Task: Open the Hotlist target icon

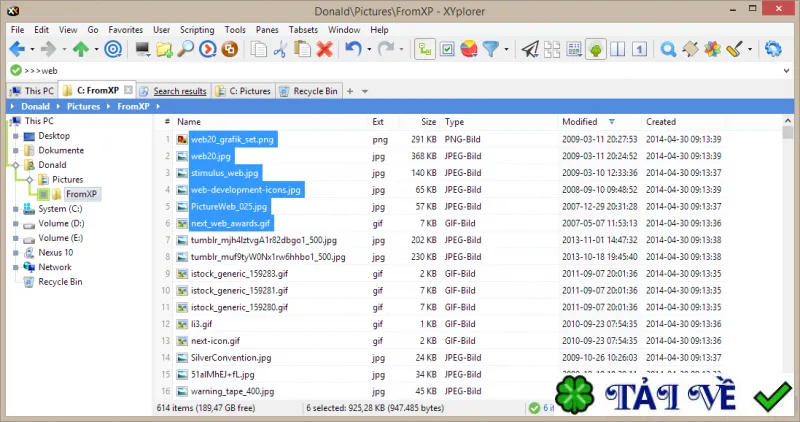Action: (x=113, y=49)
